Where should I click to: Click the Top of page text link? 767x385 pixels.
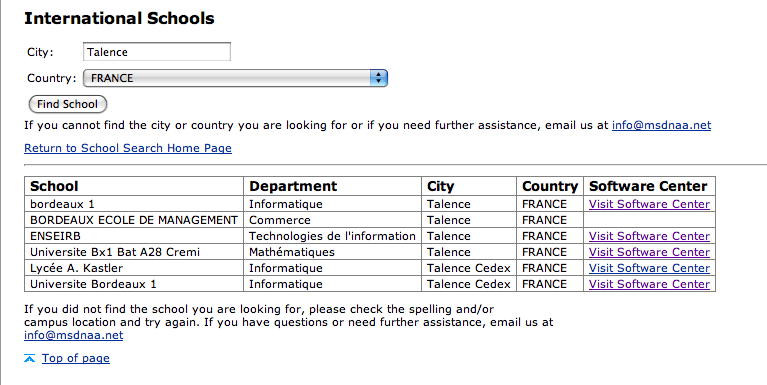point(76,359)
